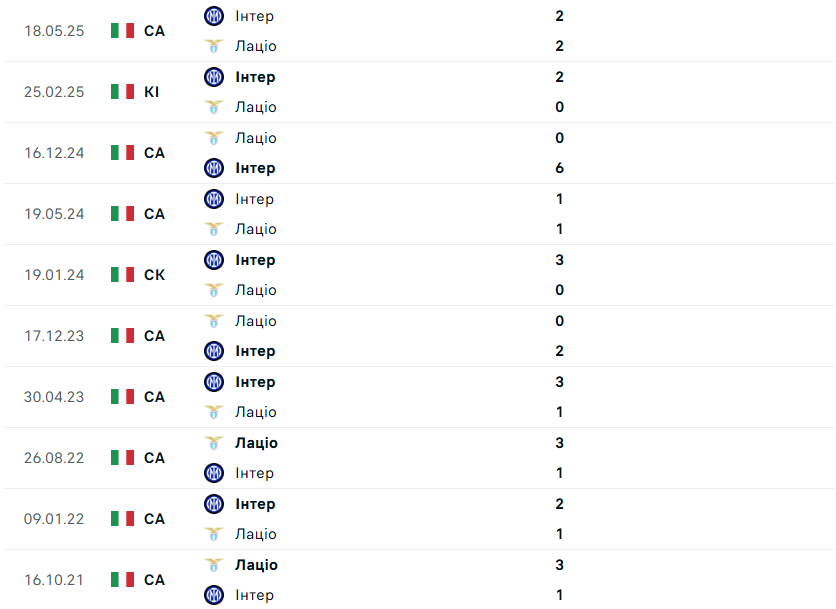Select Лаціо team name in 16.10.21 match
Image resolution: width=836 pixels, height=609 pixels.
point(256,565)
